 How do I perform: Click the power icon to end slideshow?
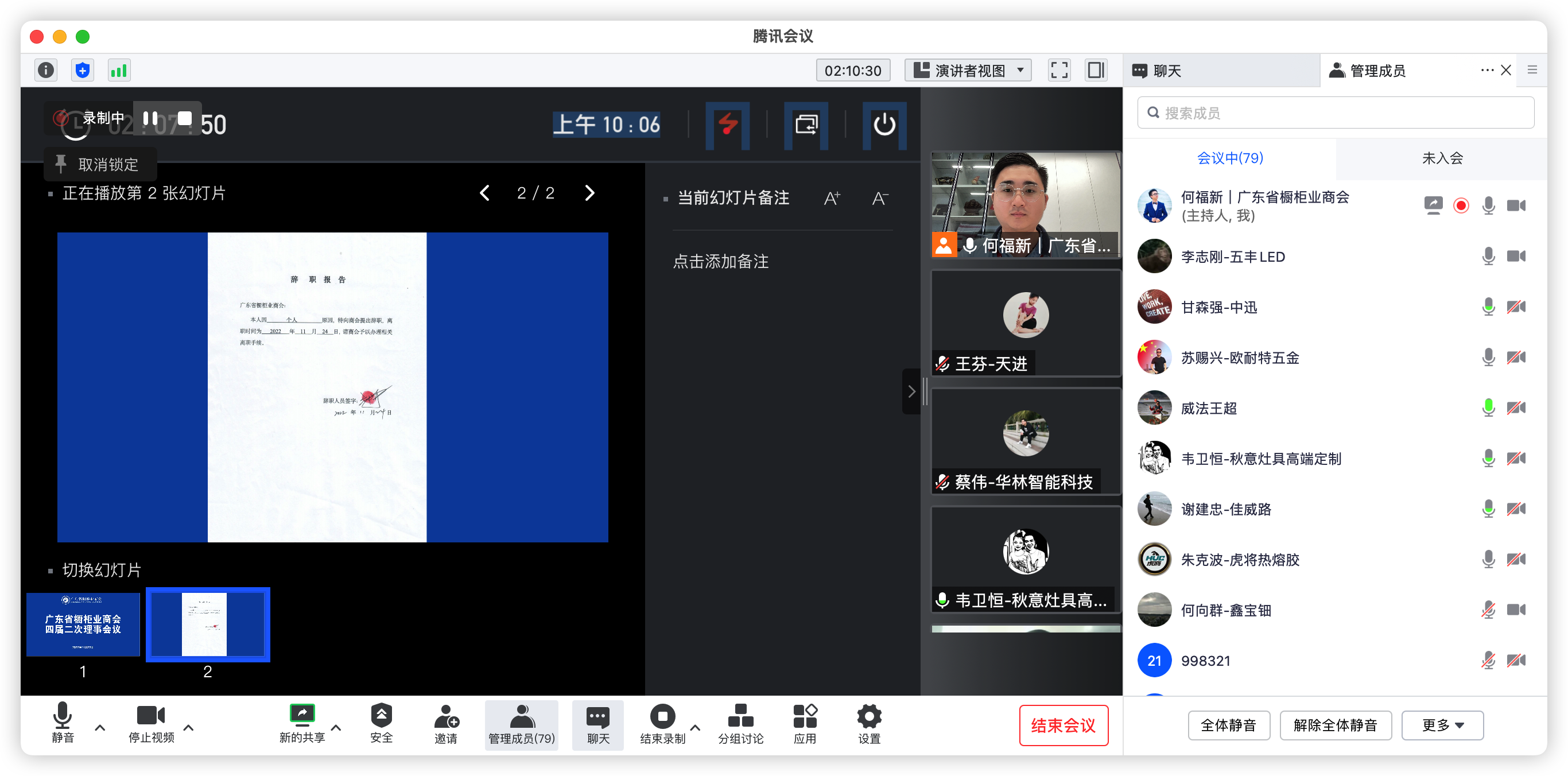[x=884, y=125]
